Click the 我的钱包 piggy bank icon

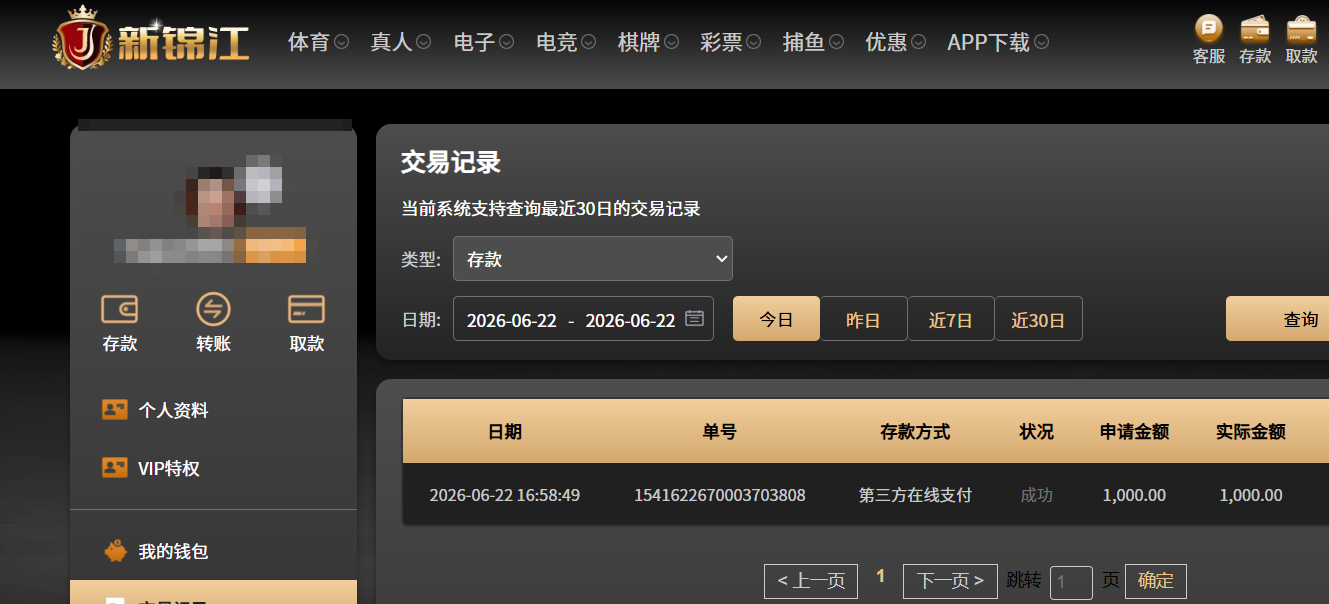pos(114,551)
